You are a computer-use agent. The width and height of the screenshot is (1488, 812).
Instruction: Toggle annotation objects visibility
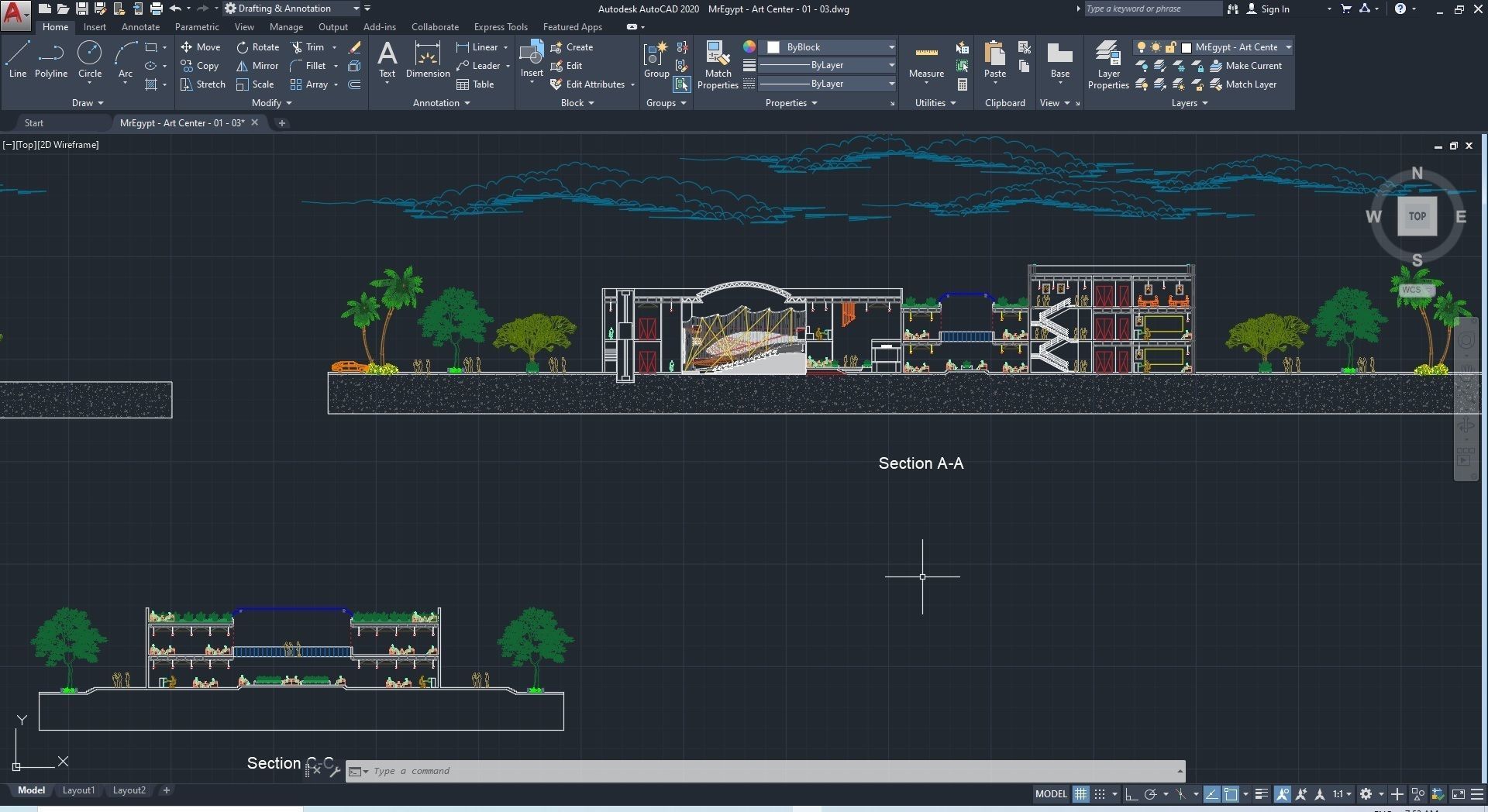[x=1283, y=794]
